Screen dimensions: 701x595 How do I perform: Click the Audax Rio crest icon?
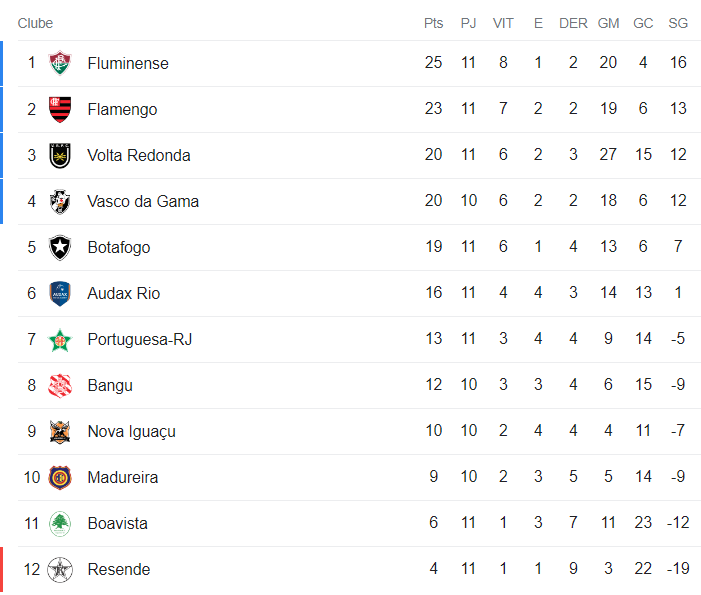pyautogui.click(x=60, y=293)
